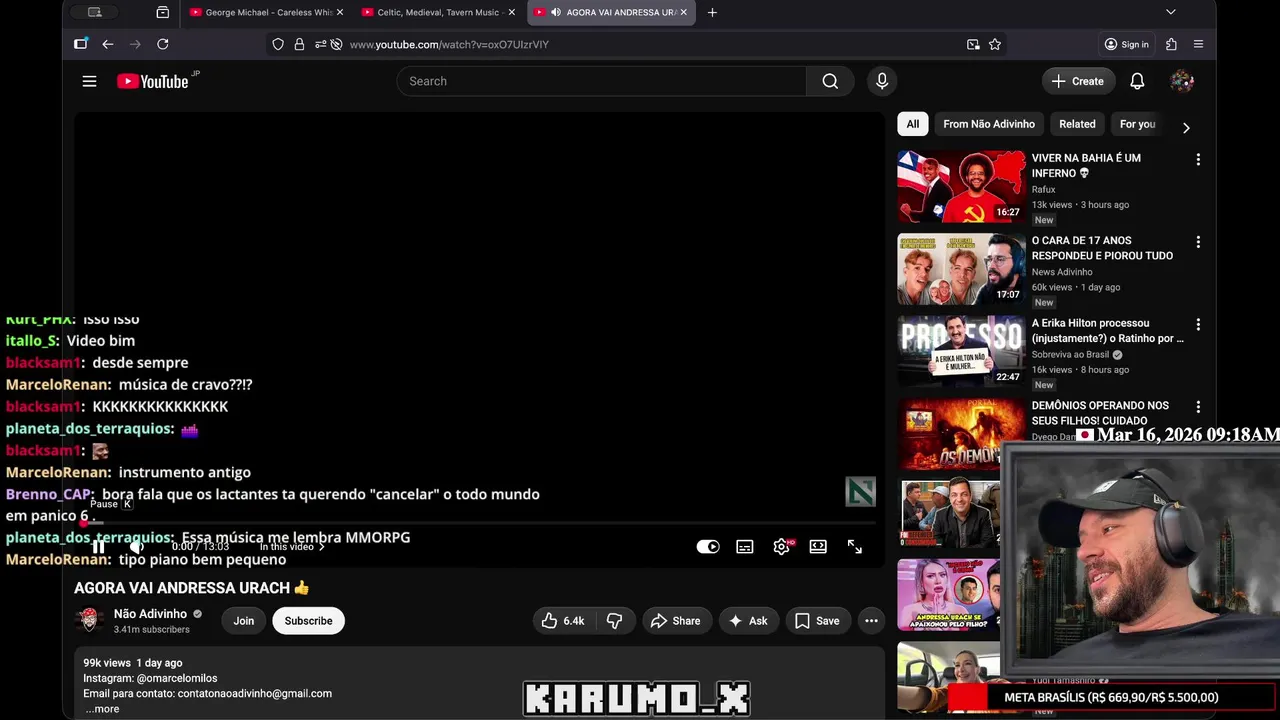The height and width of the screenshot is (720, 1280).
Task: Open the player settings gear
Action: [x=782, y=547]
